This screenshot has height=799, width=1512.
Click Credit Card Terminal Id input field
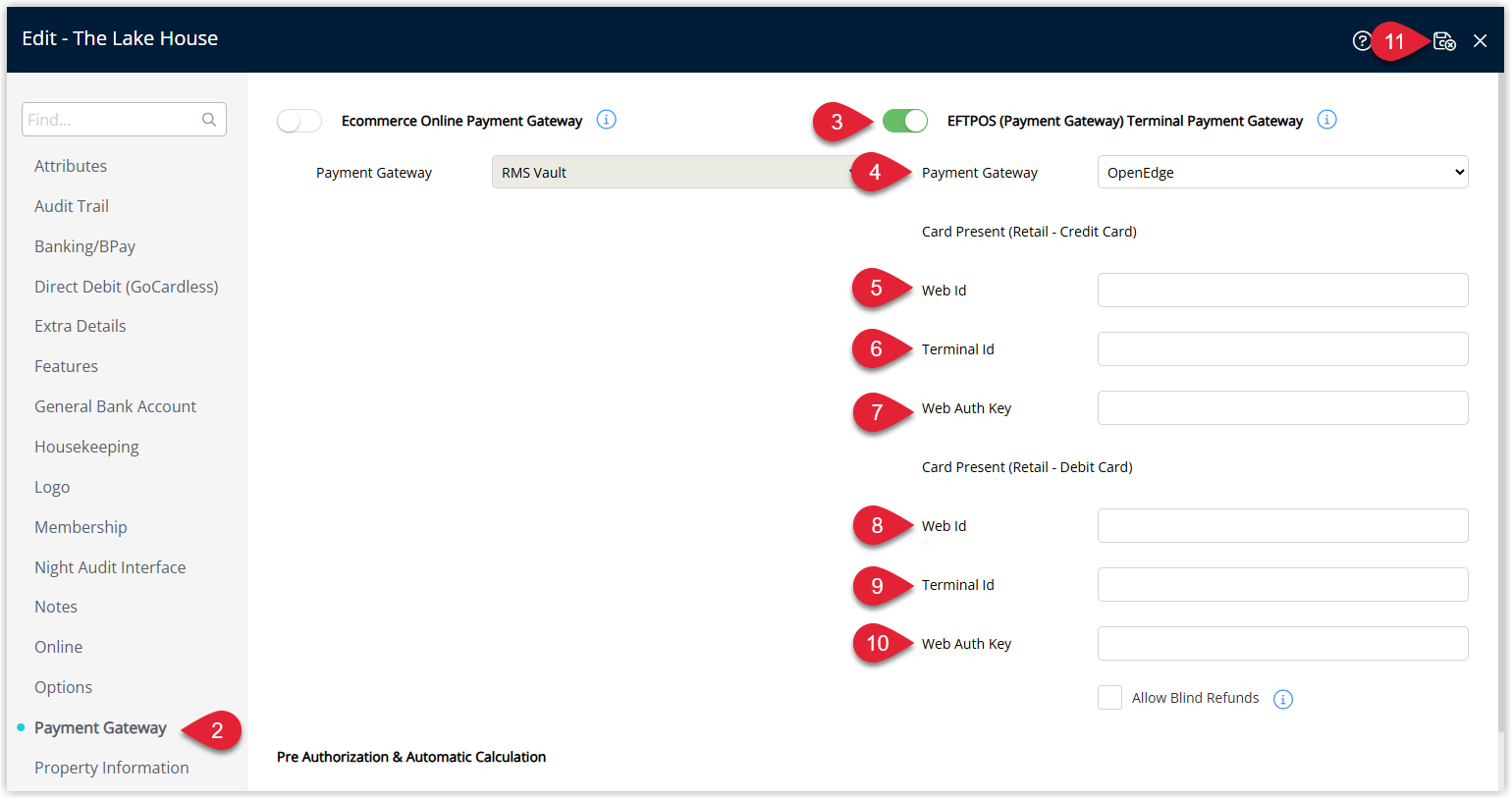tap(1283, 348)
